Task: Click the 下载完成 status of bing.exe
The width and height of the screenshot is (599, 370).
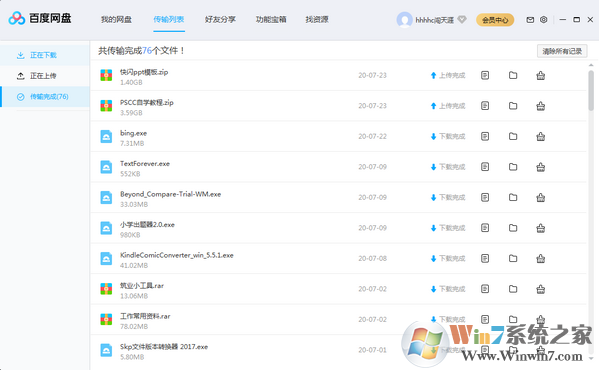Action: (448, 136)
